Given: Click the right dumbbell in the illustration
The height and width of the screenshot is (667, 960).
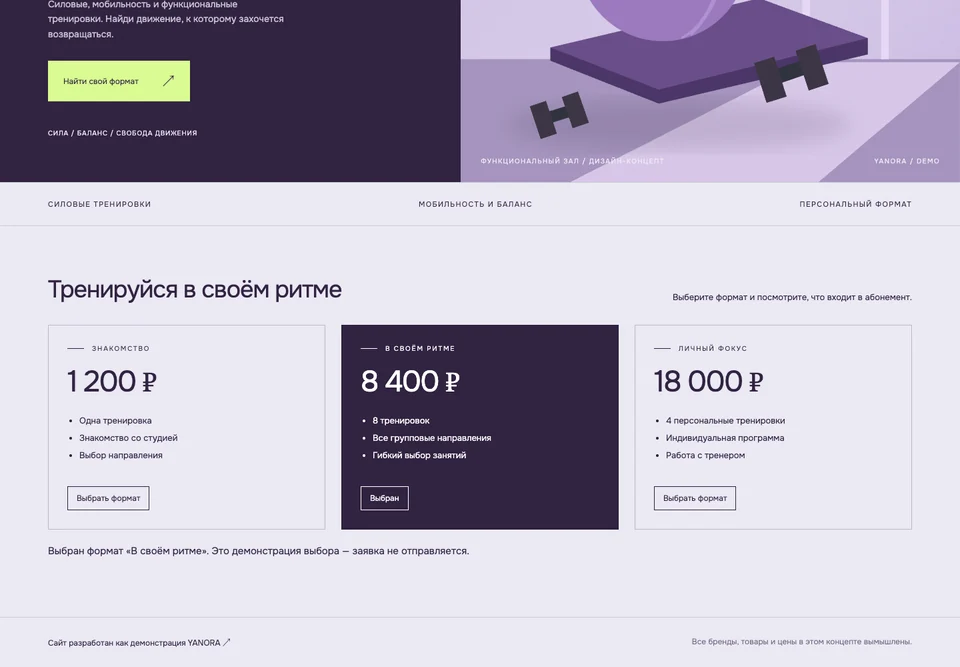Looking at the screenshot, I should [790, 73].
